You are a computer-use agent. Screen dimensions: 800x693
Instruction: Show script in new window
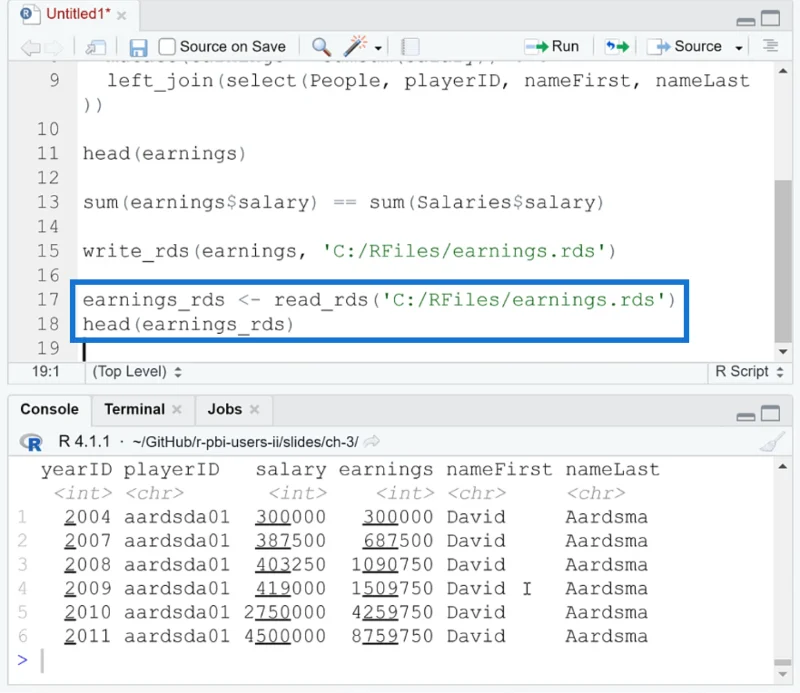(x=95, y=47)
